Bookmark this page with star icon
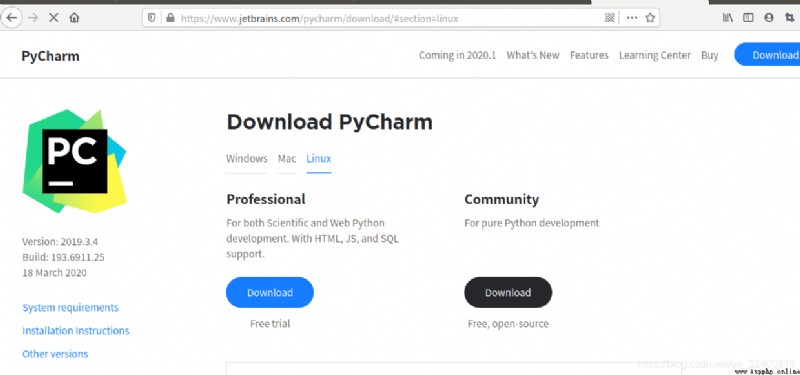This screenshot has width=800, height=375. click(650, 18)
